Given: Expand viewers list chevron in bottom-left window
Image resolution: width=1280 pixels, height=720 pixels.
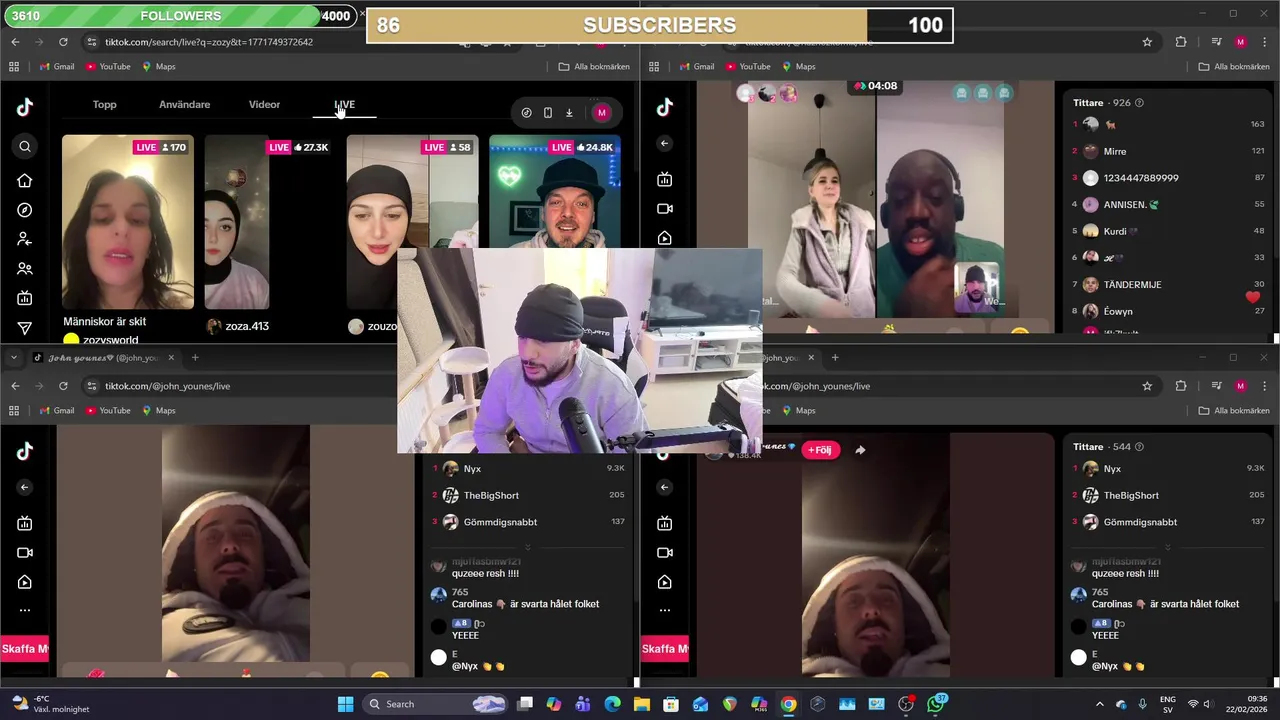Looking at the screenshot, I should (528, 547).
